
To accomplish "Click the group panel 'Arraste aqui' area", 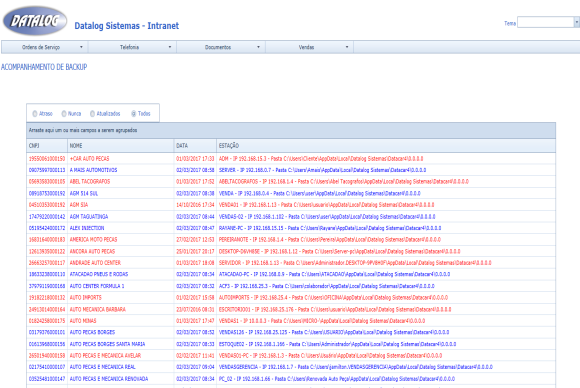I will click(291, 130).
